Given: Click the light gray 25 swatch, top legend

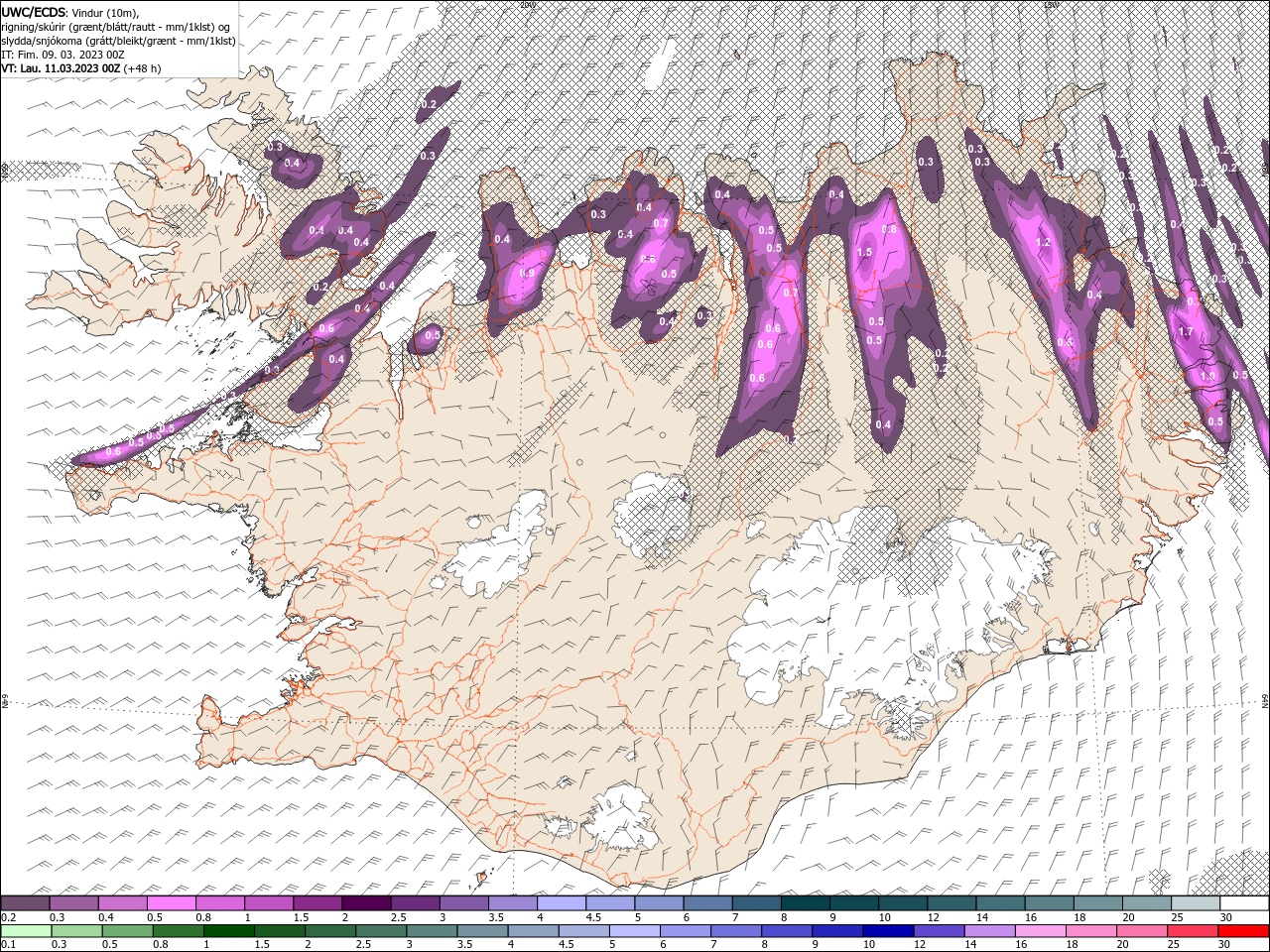Looking at the screenshot, I should click(x=1196, y=903).
